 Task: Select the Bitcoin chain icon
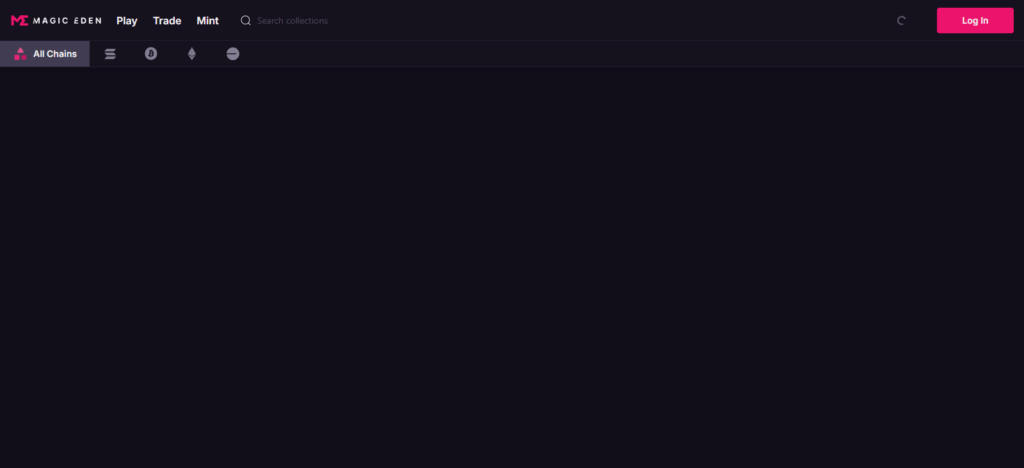151,54
